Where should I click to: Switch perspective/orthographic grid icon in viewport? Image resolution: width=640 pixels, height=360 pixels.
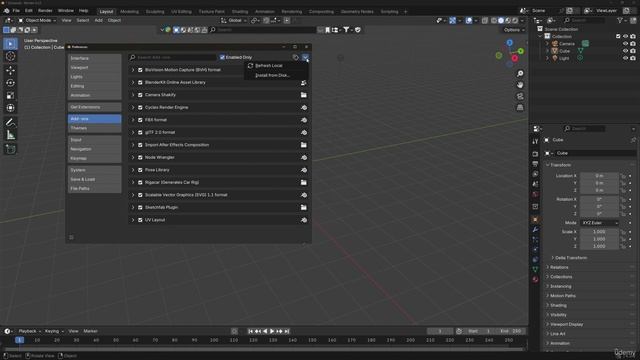point(520,107)
